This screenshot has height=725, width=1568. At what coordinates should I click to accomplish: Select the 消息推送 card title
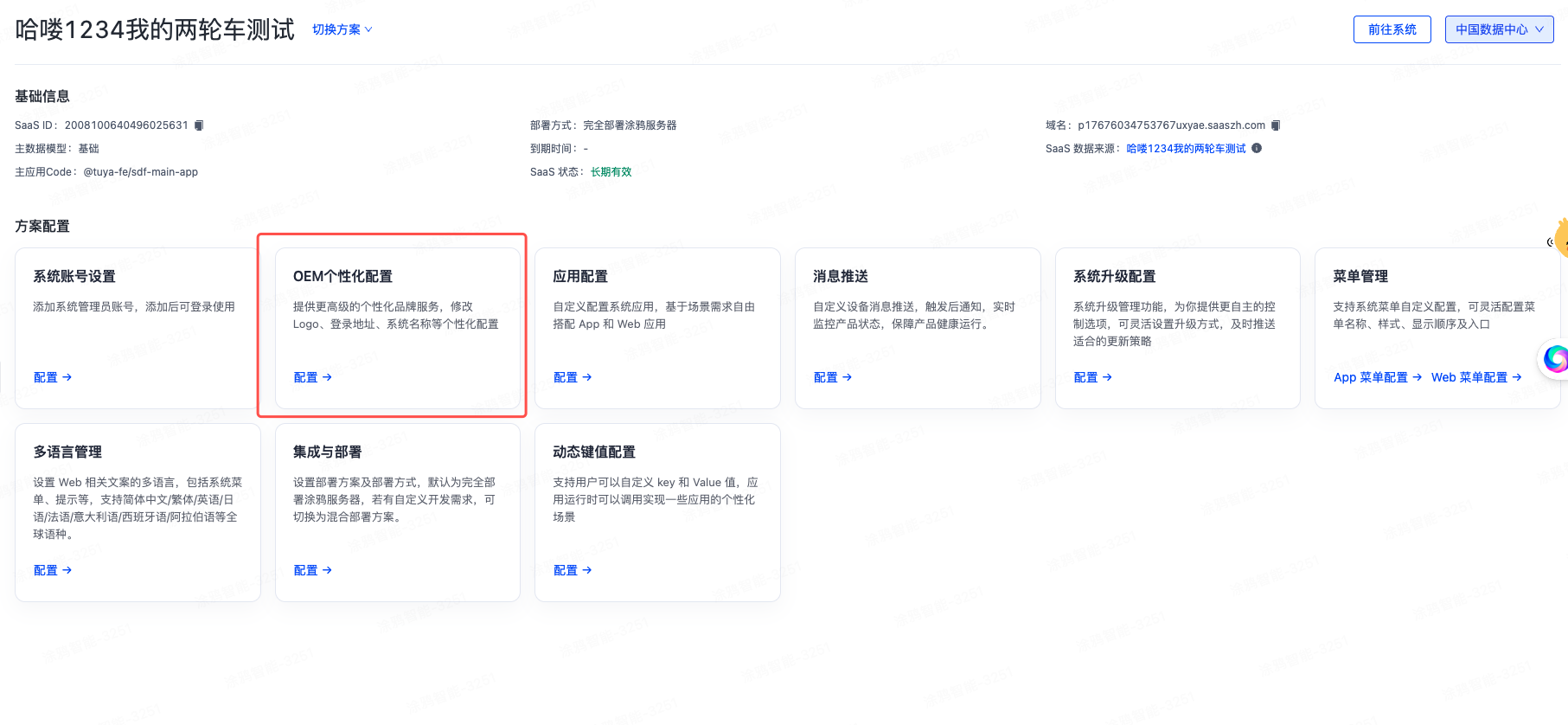(x=841, y=276)
